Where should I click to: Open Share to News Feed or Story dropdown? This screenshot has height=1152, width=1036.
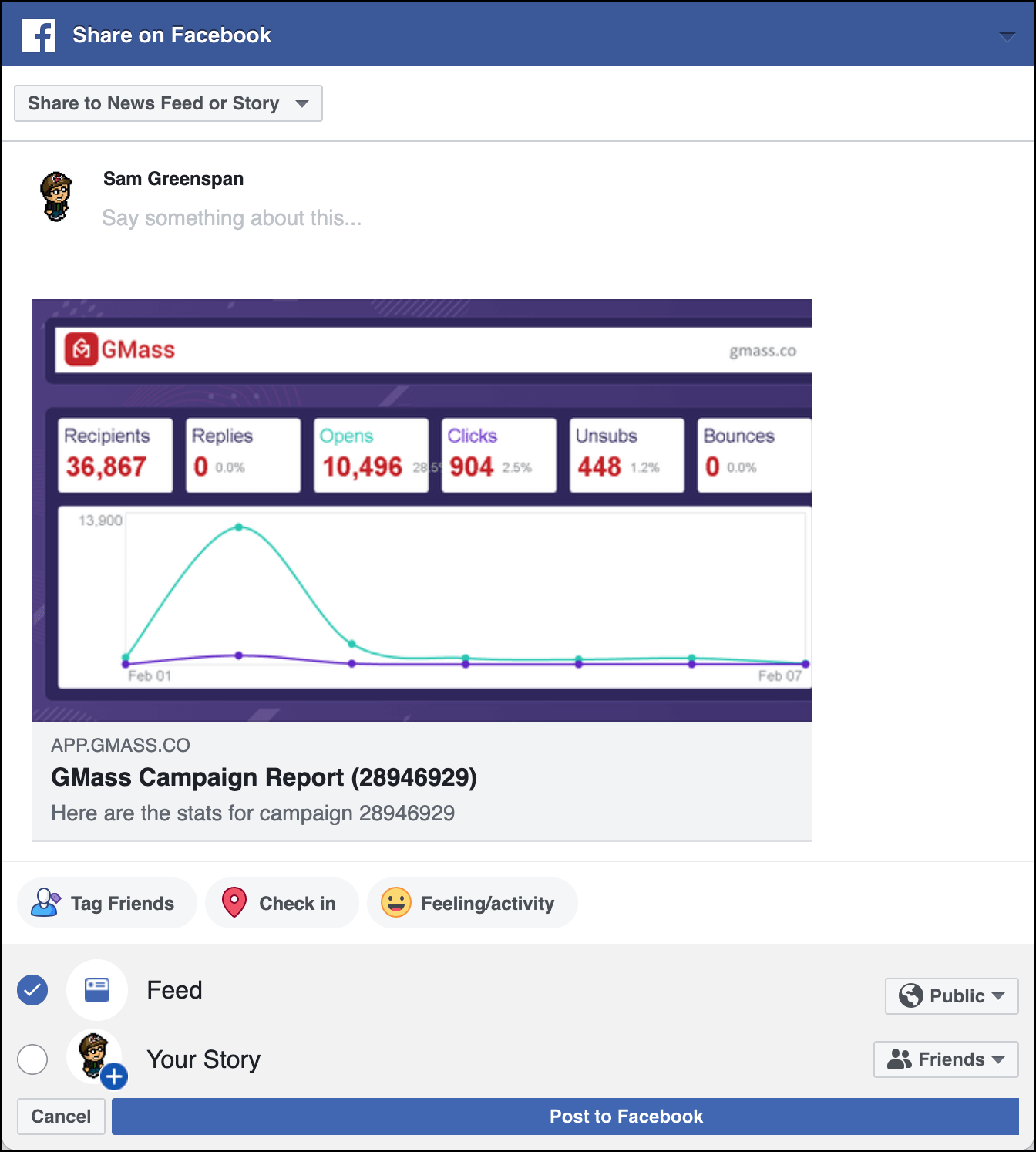coord(168,103)
